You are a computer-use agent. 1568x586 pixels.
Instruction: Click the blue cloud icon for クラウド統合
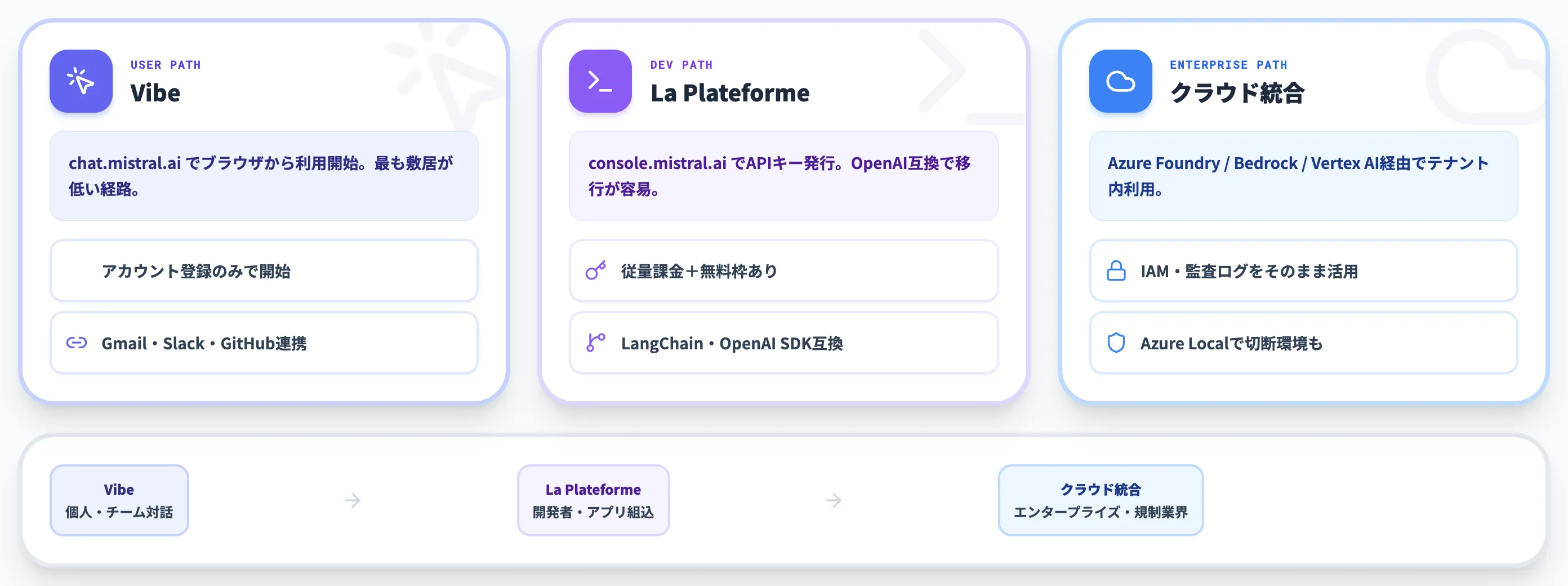pyautogui.click(x=1120, y=81)
